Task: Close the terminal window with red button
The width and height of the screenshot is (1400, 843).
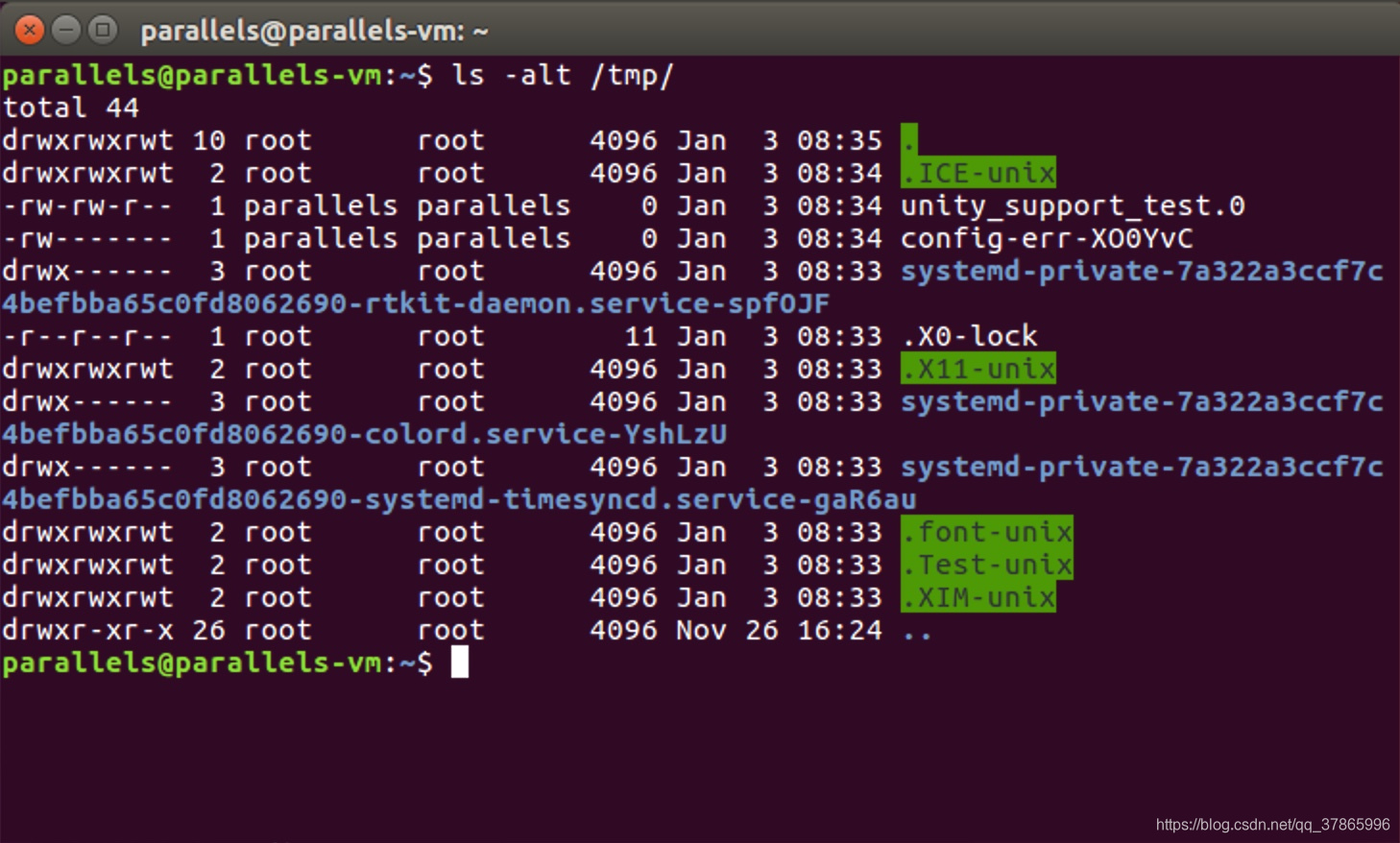Action: [30, 31]
